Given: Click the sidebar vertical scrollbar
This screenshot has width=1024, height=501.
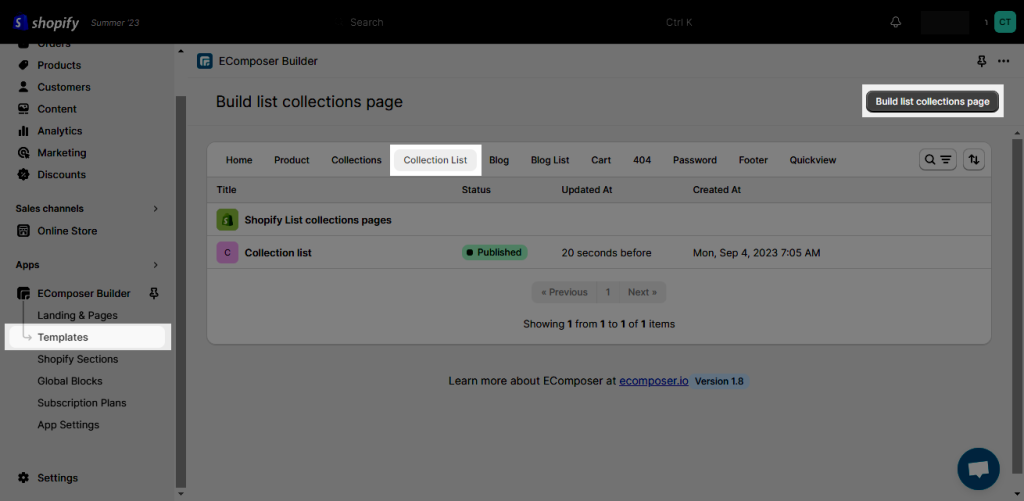Looking at the screenshot, I should tap(181, 291).
